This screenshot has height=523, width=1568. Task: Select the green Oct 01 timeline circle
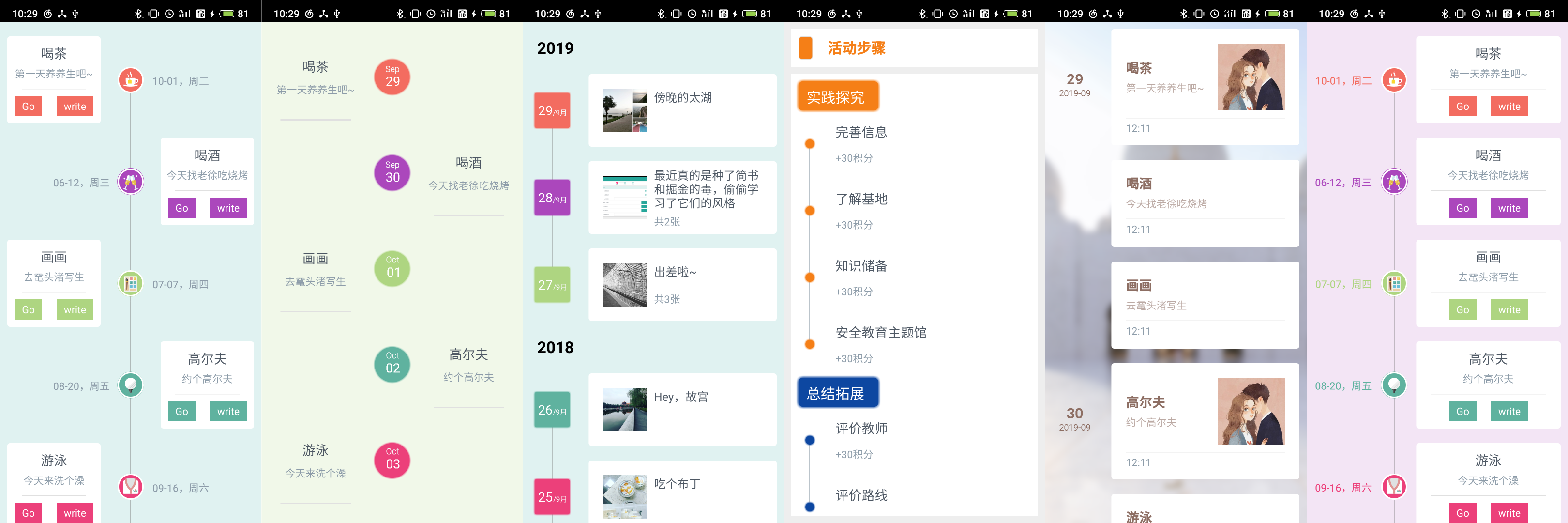coord(392,268)
